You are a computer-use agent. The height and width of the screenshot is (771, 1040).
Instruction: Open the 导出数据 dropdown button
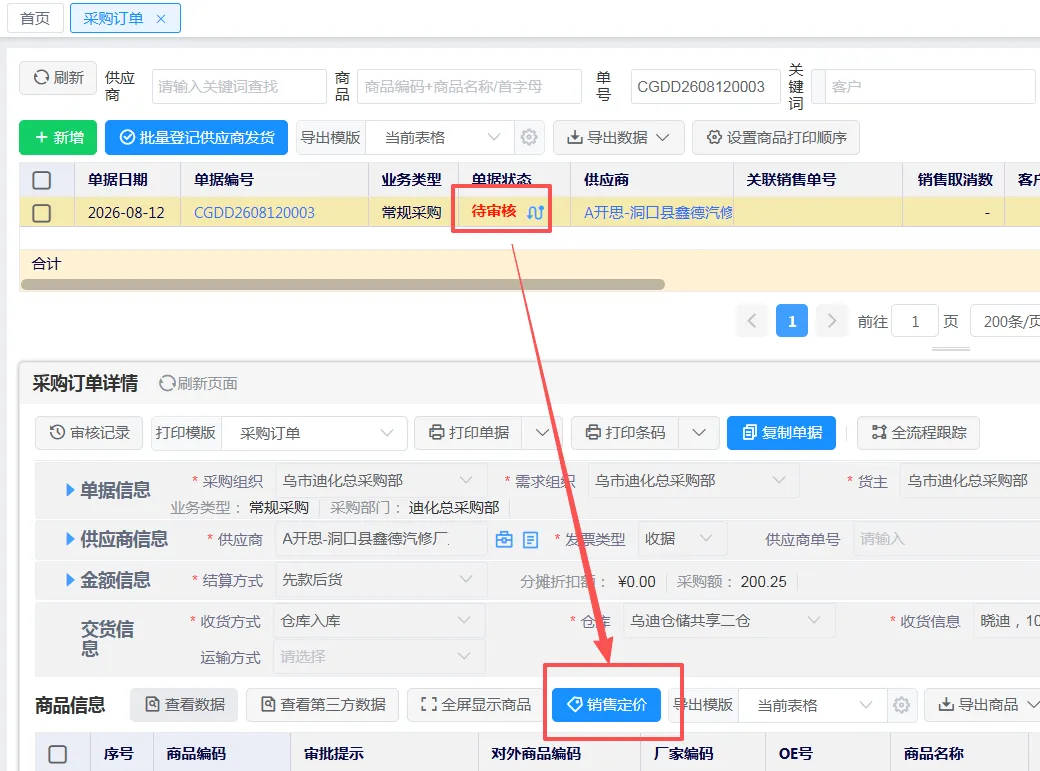click(618, 137)
